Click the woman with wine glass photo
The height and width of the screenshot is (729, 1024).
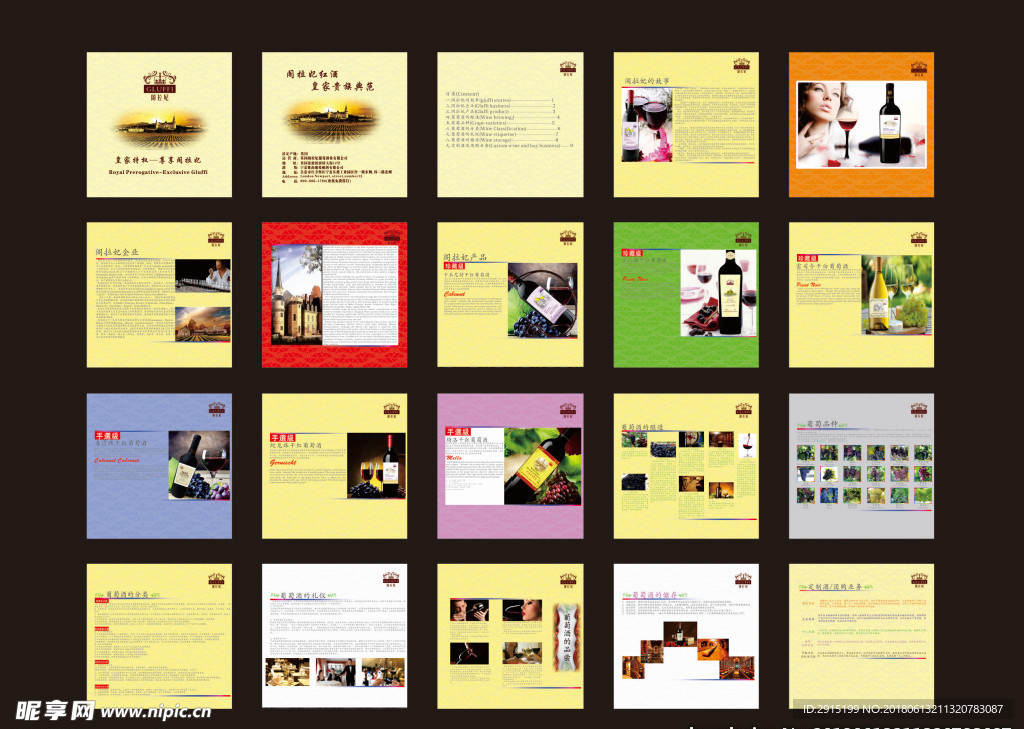click(861, 124)
